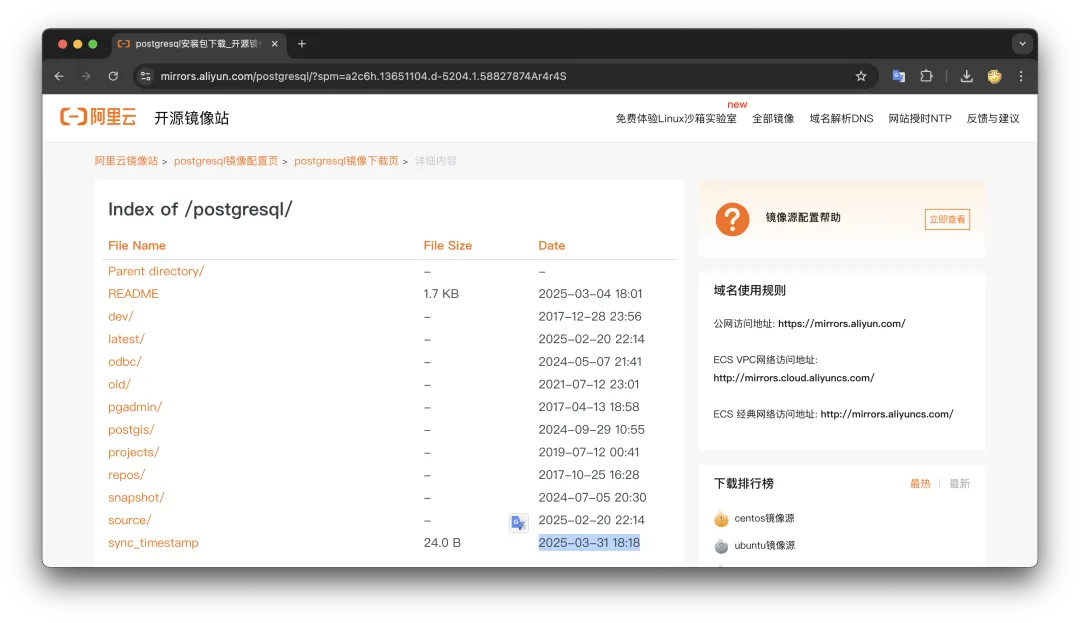The height and width of the screenshot is (623, 1080).
Task: Click the yellow emoji profile avatar in toolbar
Action: click(x=994, y=76)
